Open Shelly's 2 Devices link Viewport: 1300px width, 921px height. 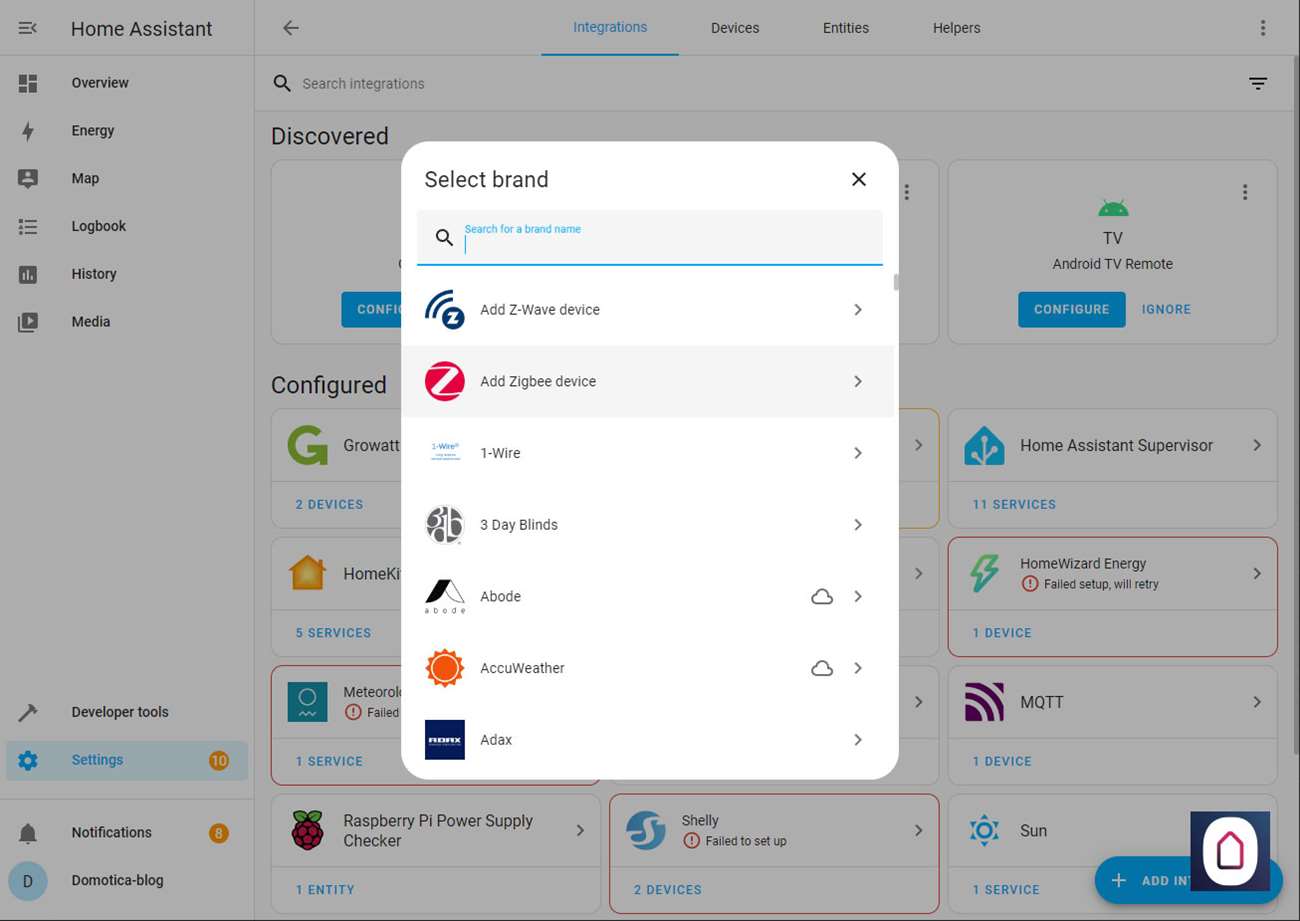[x=668, y=890]
